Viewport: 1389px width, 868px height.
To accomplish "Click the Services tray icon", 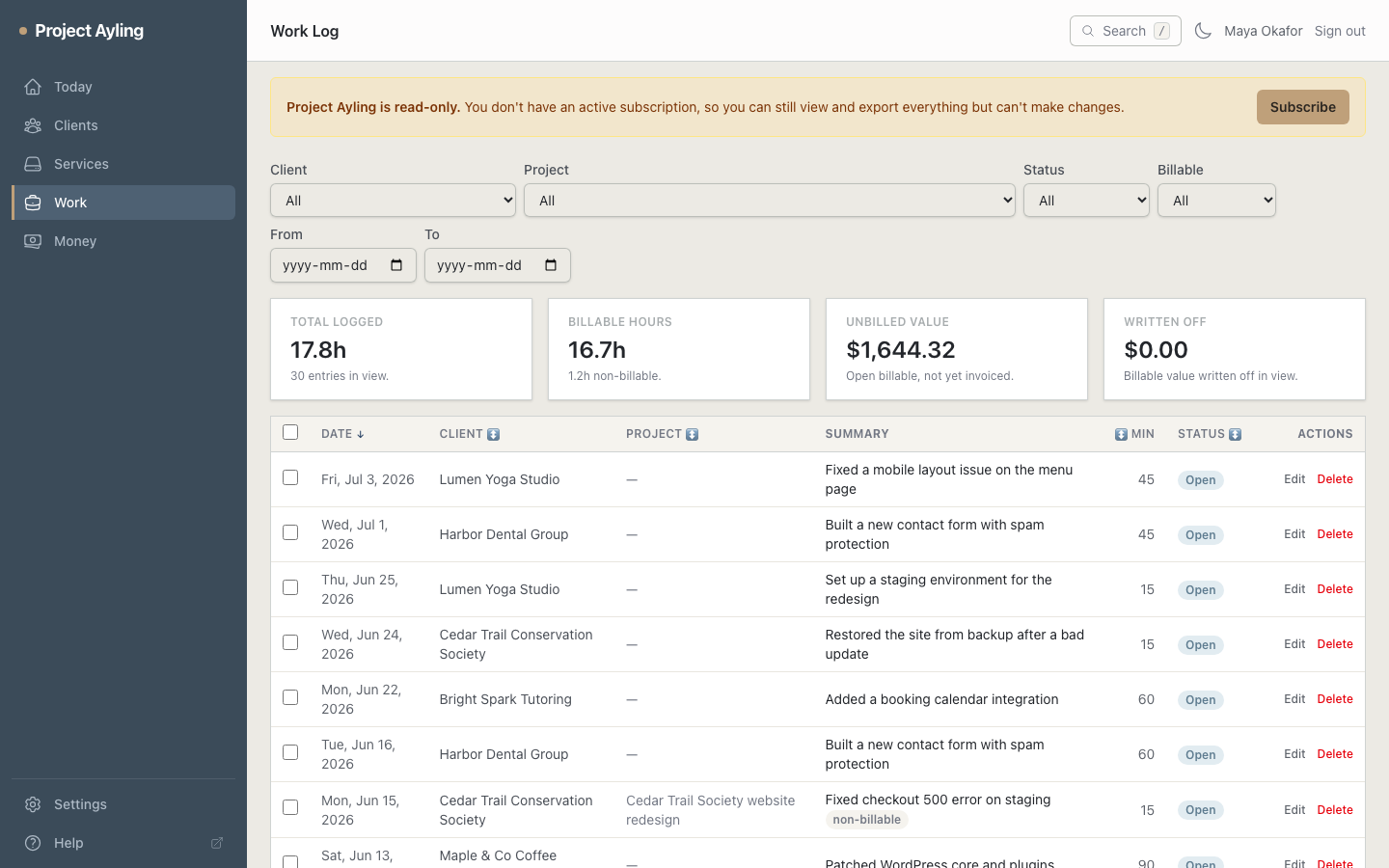I will click(33, 164).
